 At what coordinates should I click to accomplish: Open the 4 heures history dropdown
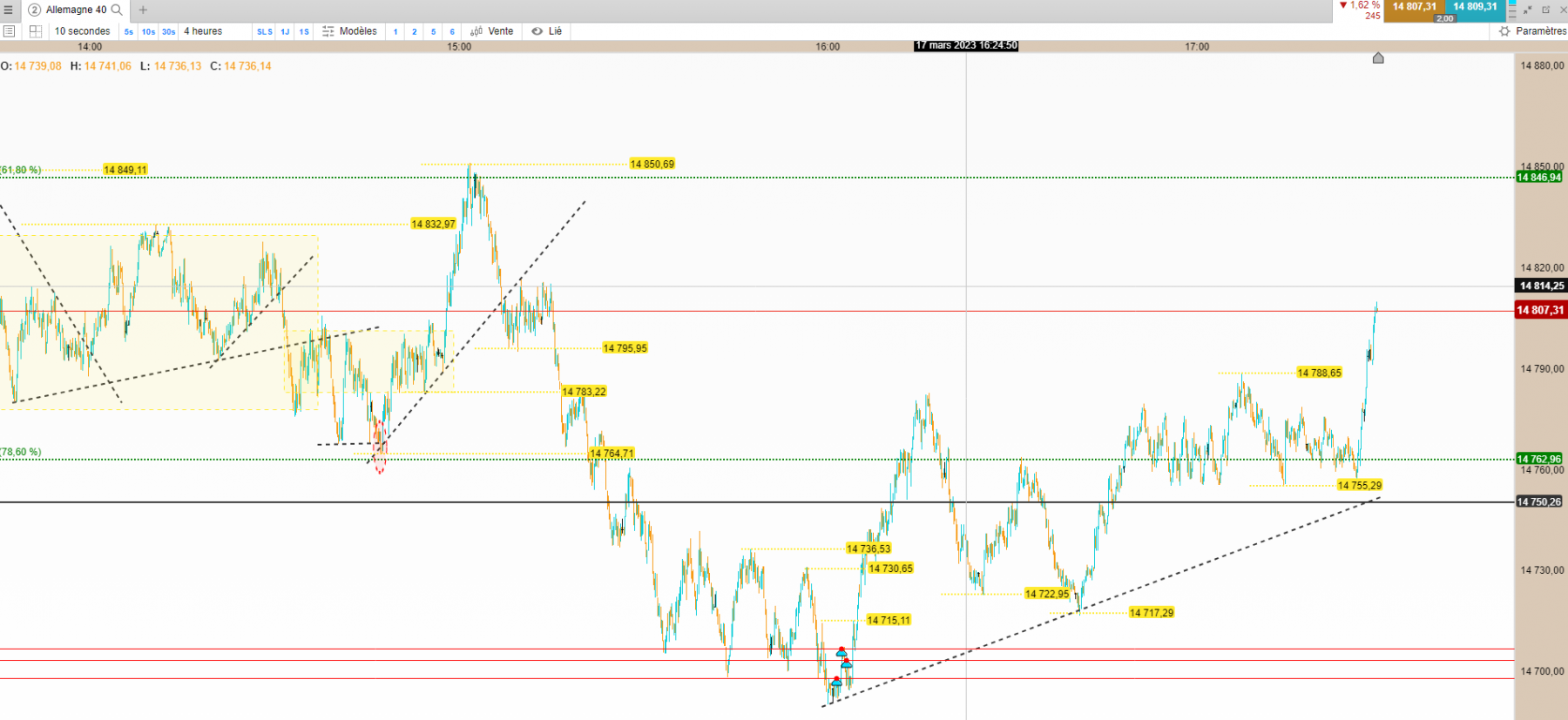(203, 31)
